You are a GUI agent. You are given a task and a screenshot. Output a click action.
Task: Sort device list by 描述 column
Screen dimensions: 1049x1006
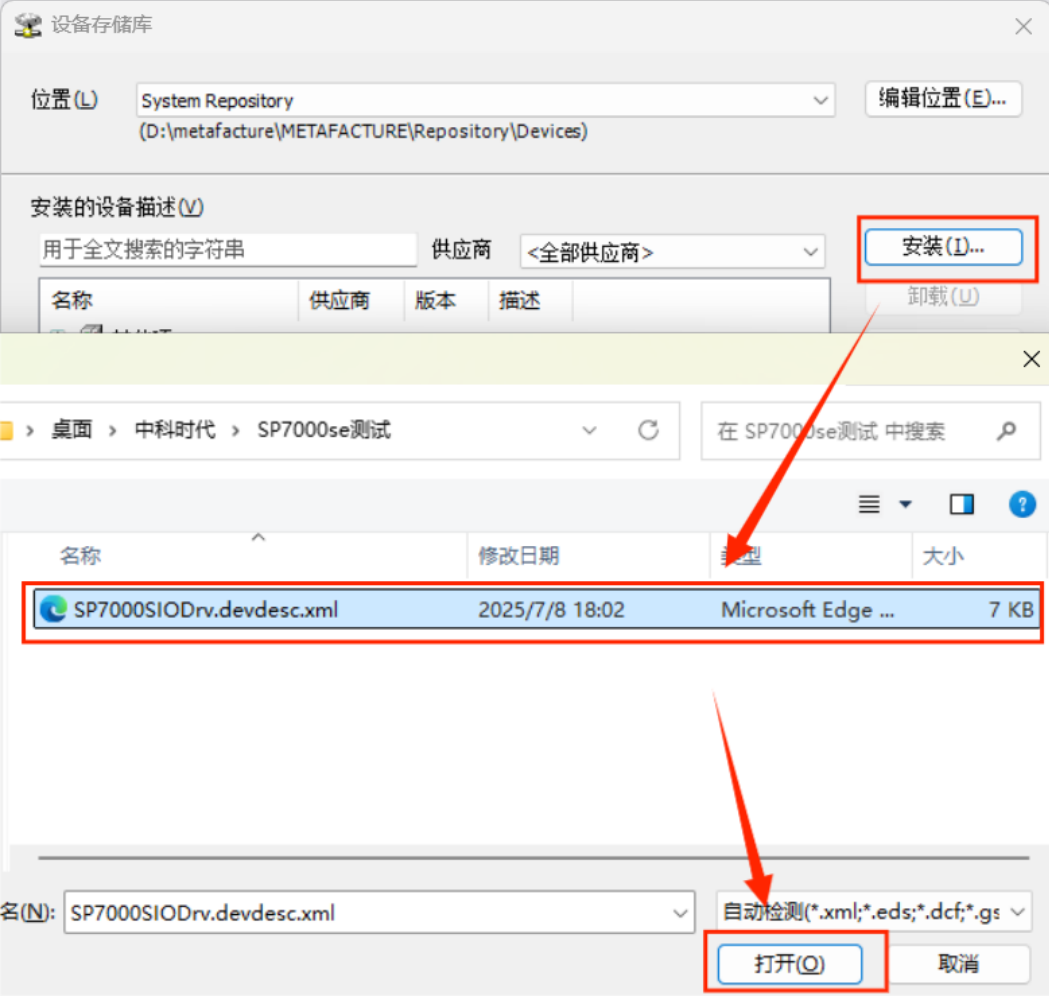tap(530, 300)
